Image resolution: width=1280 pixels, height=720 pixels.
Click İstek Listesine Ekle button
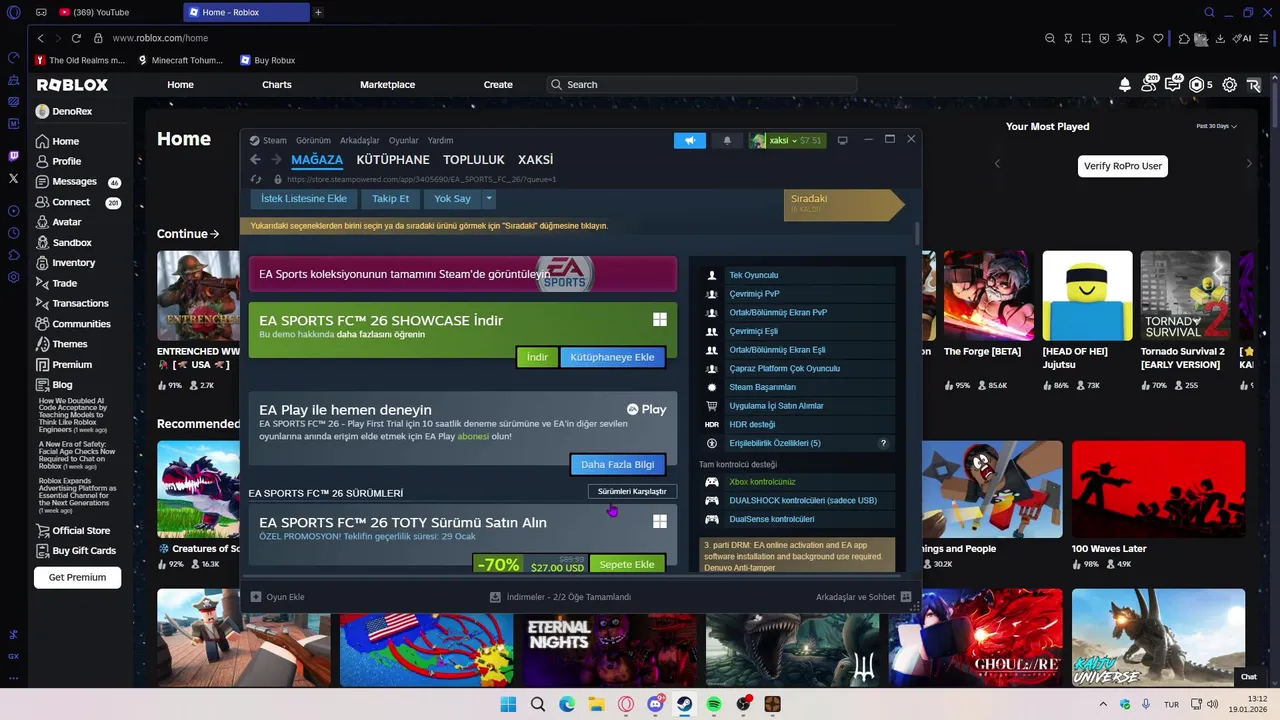click(304, 198)
